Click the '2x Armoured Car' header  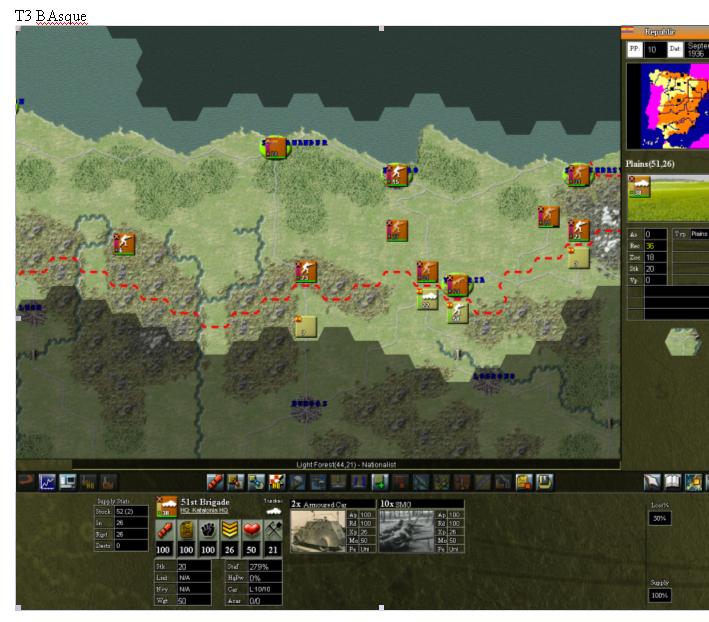tap(332, 504)
